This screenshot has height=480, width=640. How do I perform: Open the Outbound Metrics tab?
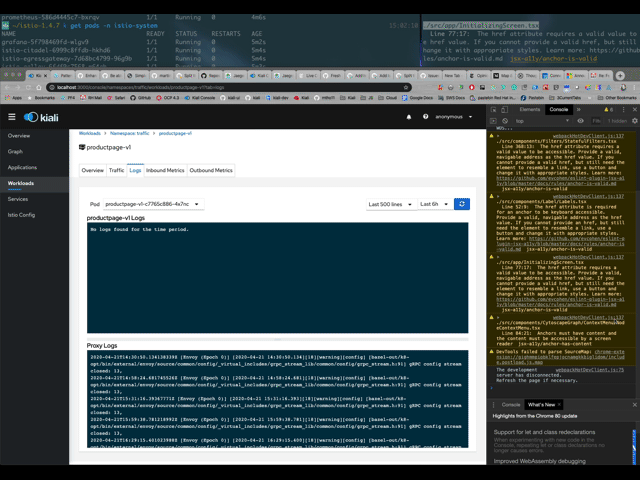click(x=211, y=170)
